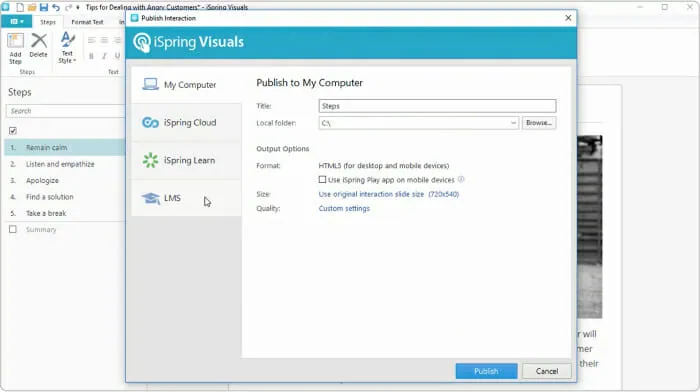Click the iSpring Visuals logo icon
700x392 pixels.
(x=142, y=42)
